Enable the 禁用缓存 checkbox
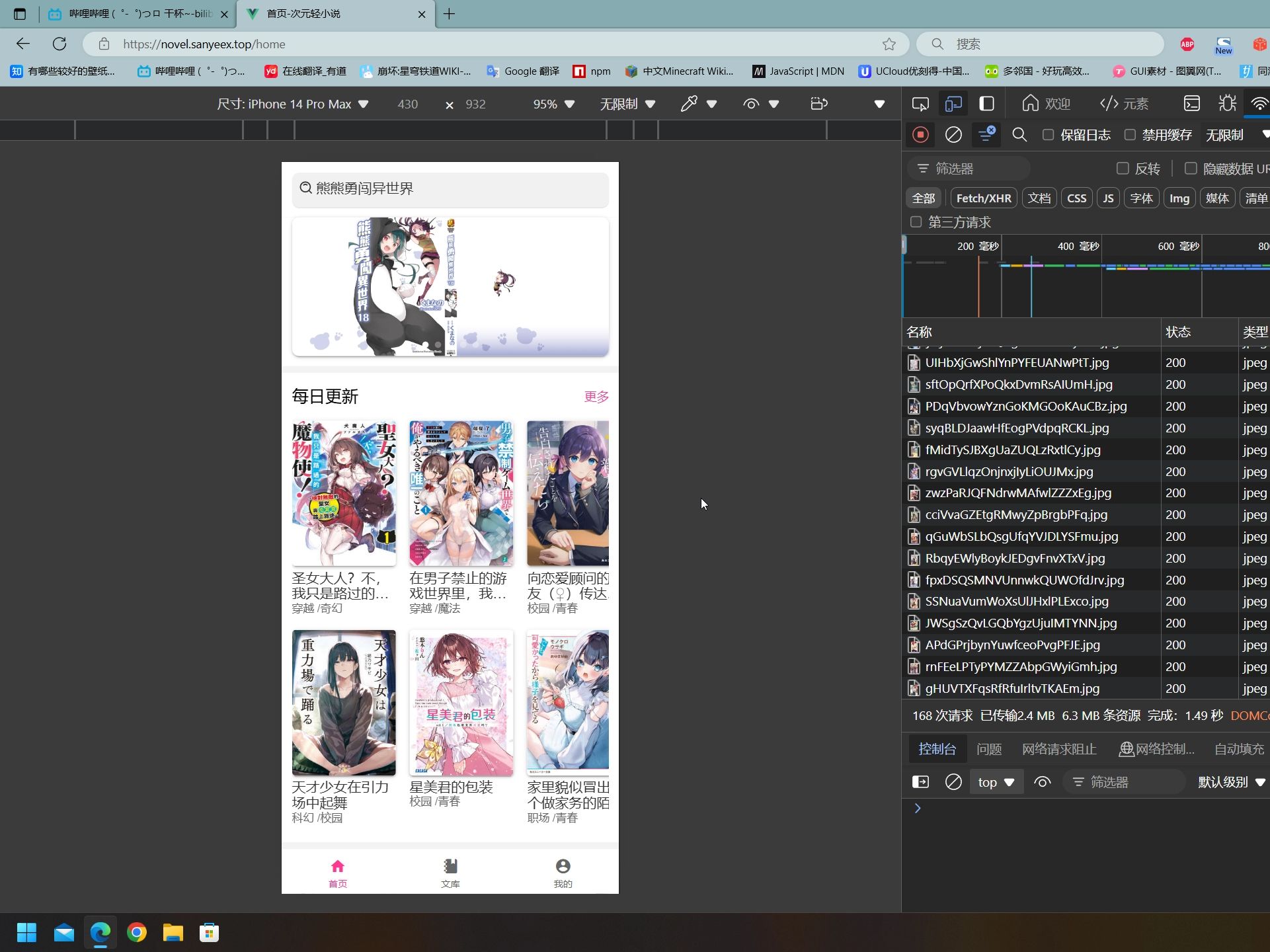 (x=1131, y=135)
